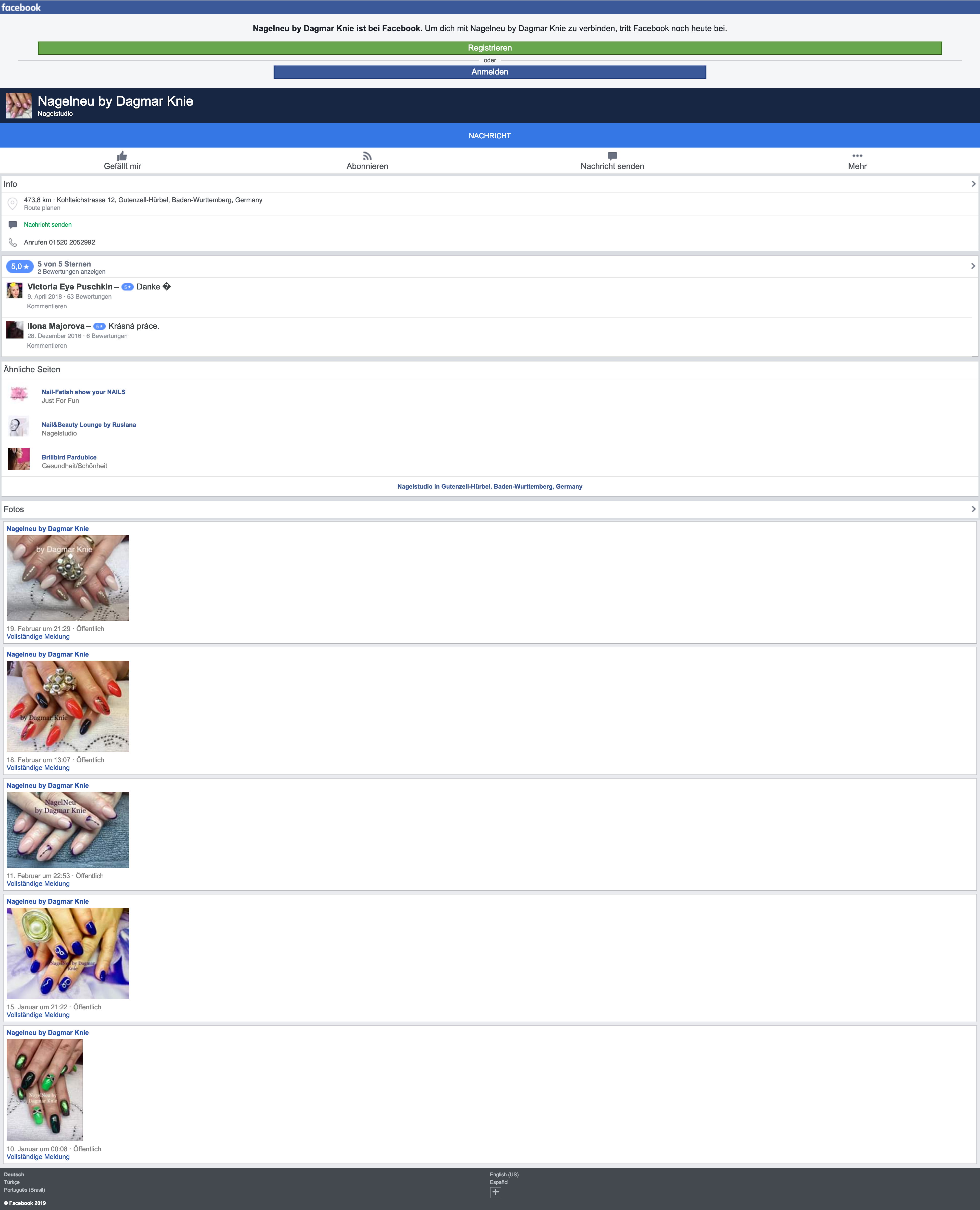Click the NACHRICHT bar

[x=489, y=136]
